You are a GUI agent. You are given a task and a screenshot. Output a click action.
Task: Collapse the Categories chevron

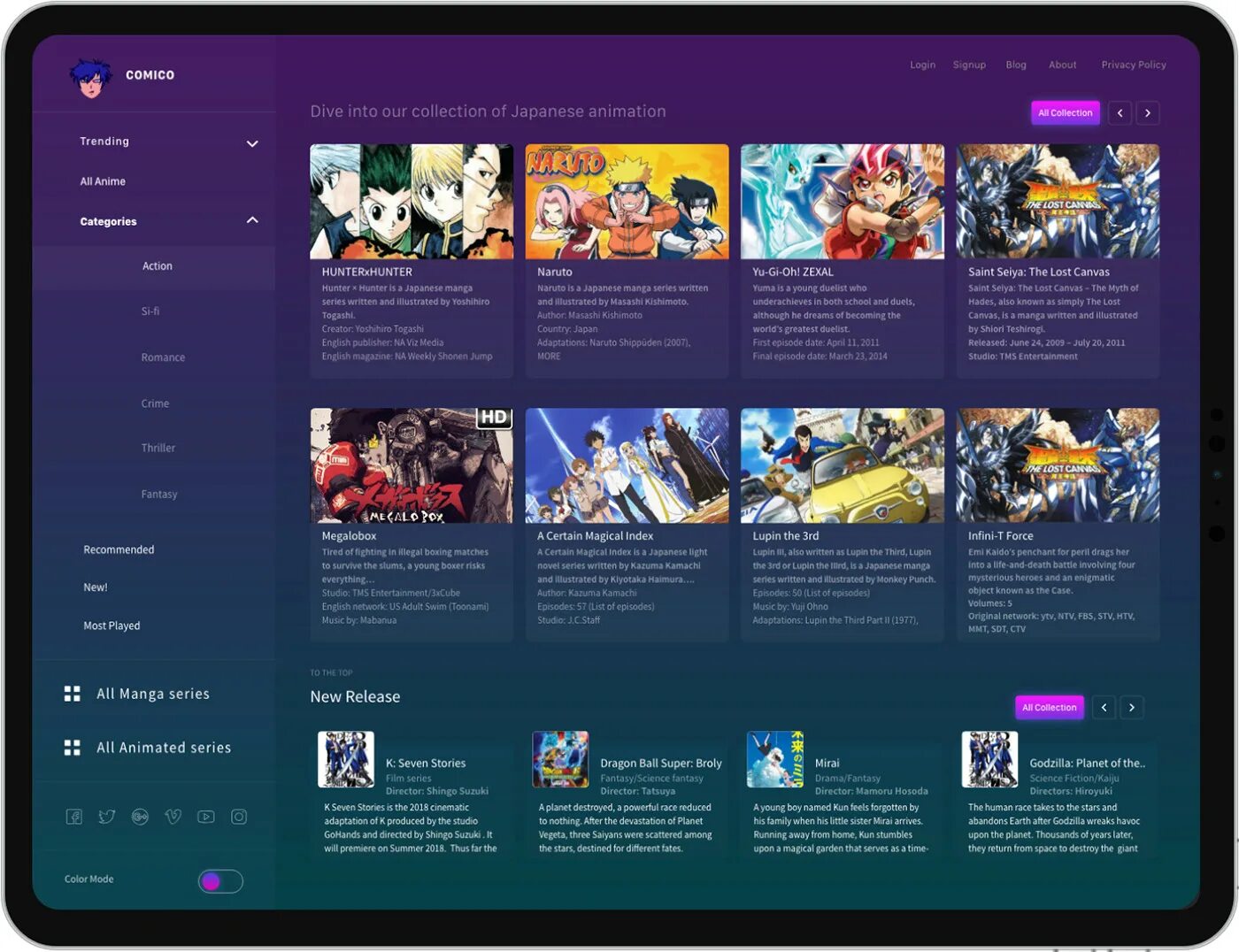252,219
